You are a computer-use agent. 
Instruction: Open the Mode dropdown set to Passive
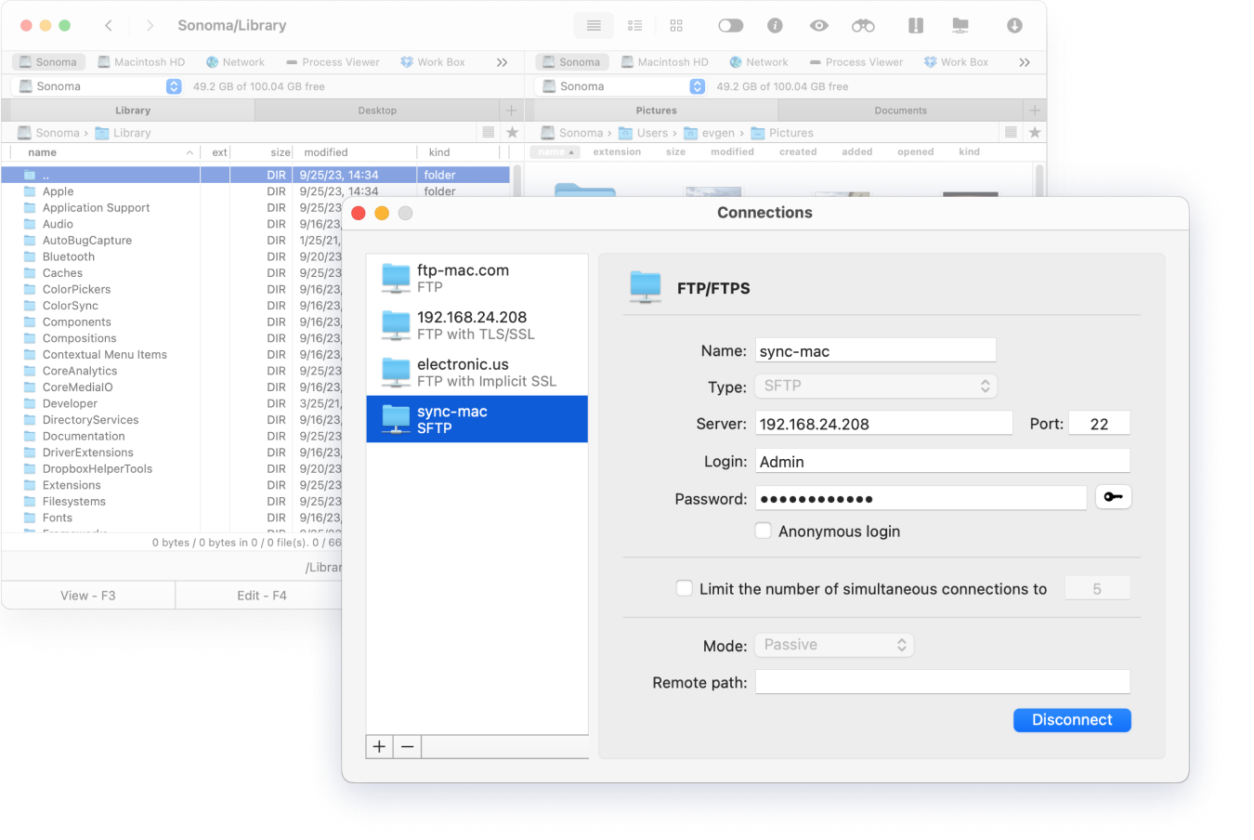(x=834, y=644)
